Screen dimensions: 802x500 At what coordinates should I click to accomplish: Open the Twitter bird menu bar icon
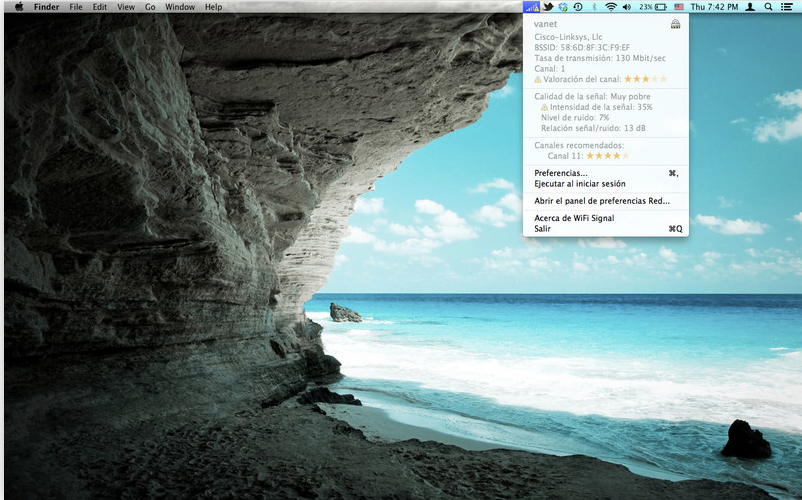click(x=548, y=7)
